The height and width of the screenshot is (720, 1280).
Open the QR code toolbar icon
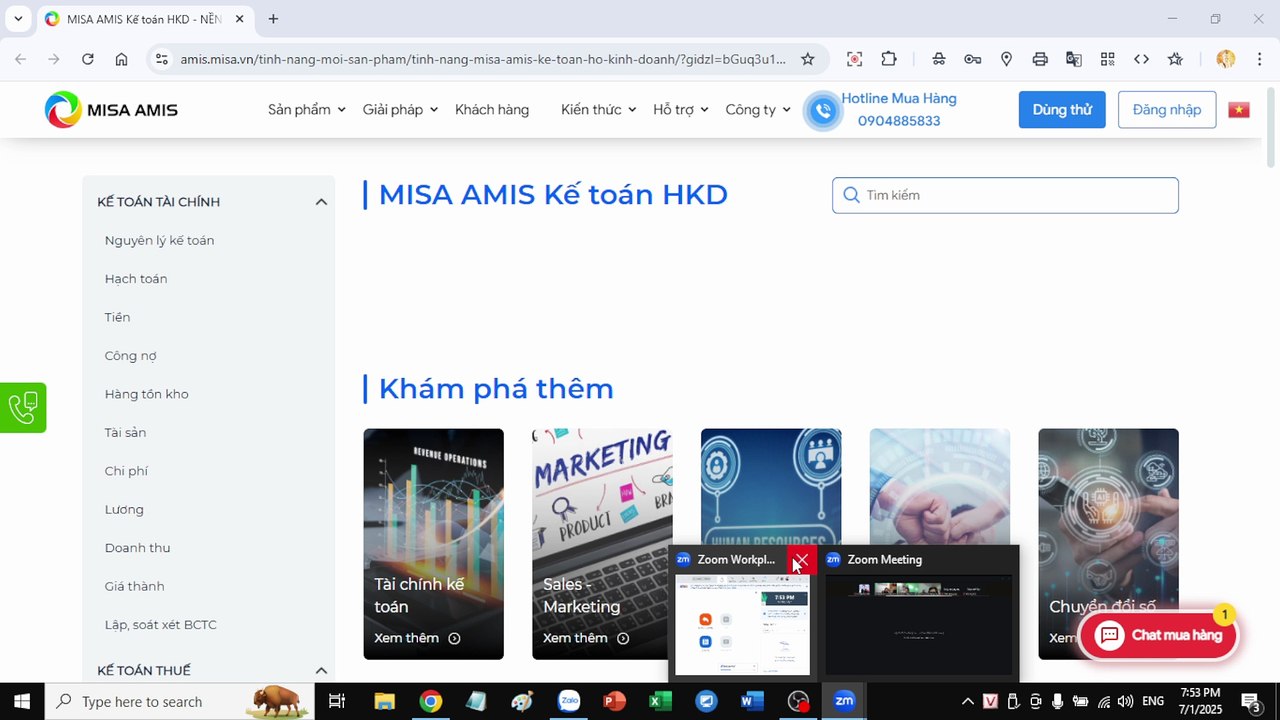point(1107,59)
